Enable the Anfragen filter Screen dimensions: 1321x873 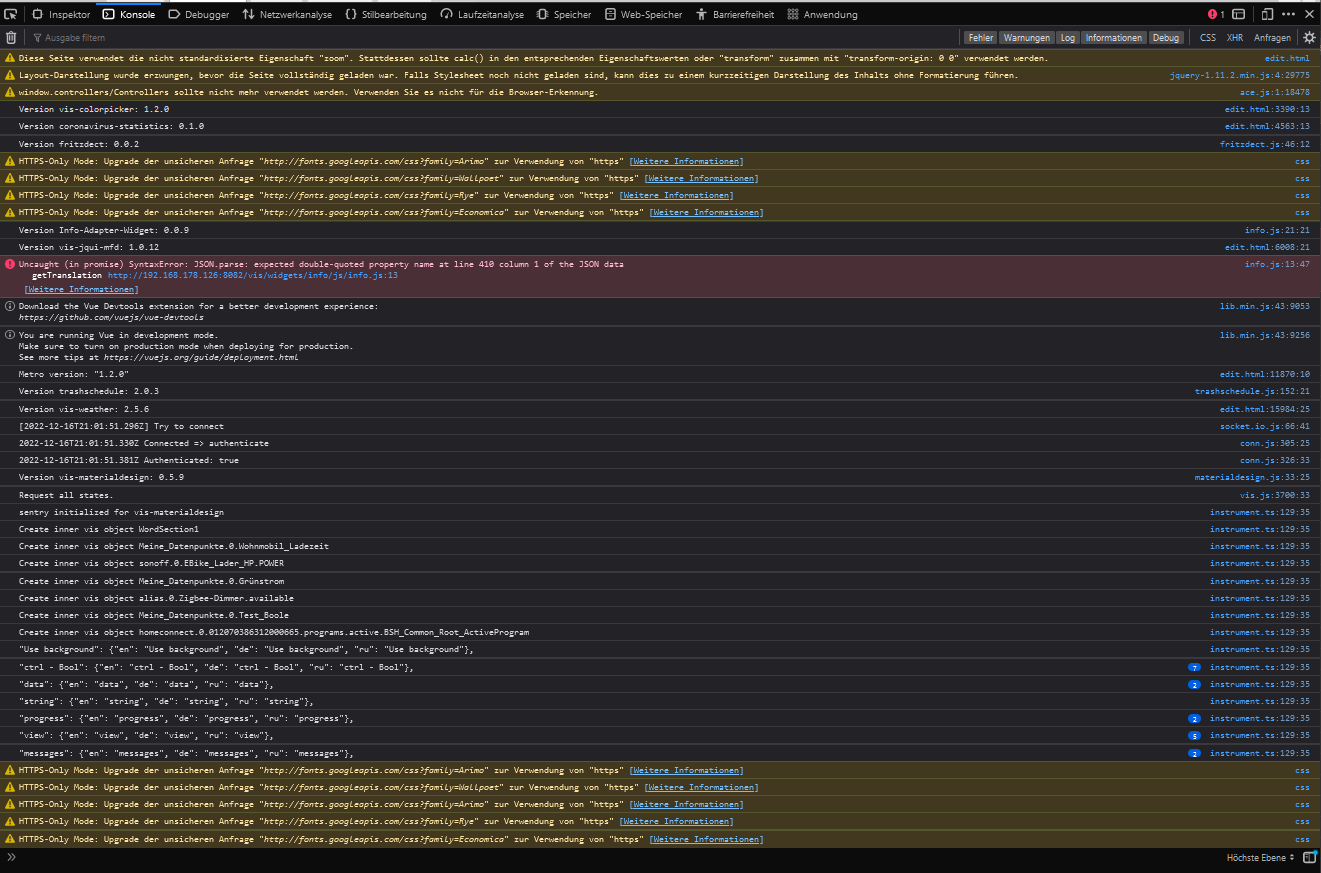pyautogui.click(x=1272, y=37)
